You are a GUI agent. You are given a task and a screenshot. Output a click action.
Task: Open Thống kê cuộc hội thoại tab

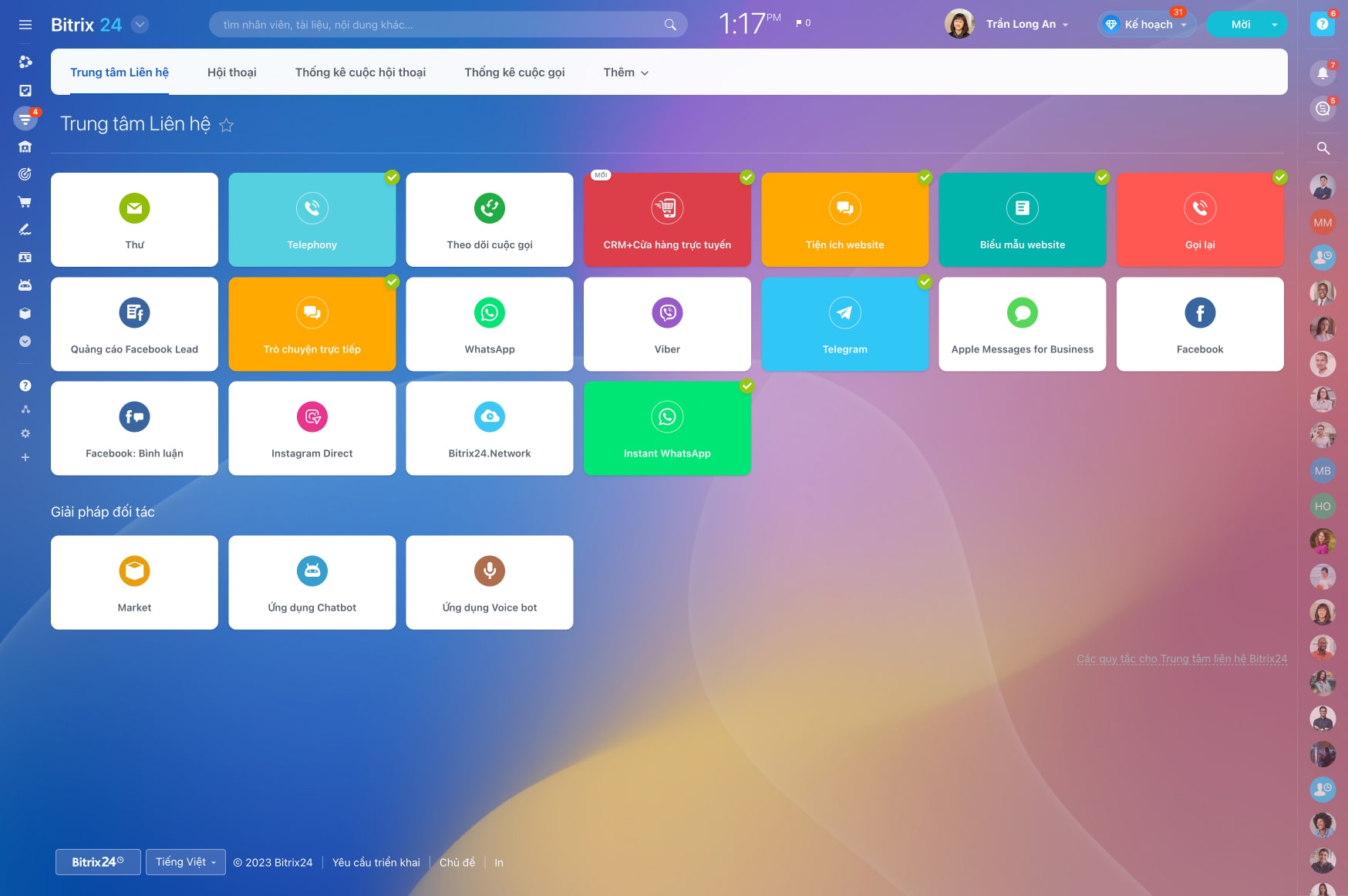(360, 72)
